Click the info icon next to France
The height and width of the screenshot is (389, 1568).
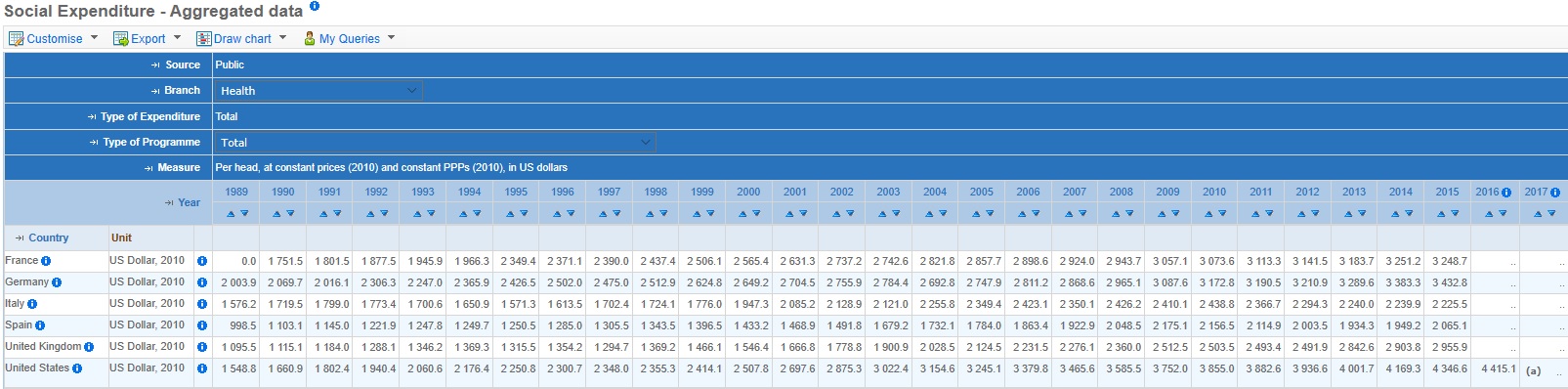[46, 261]
